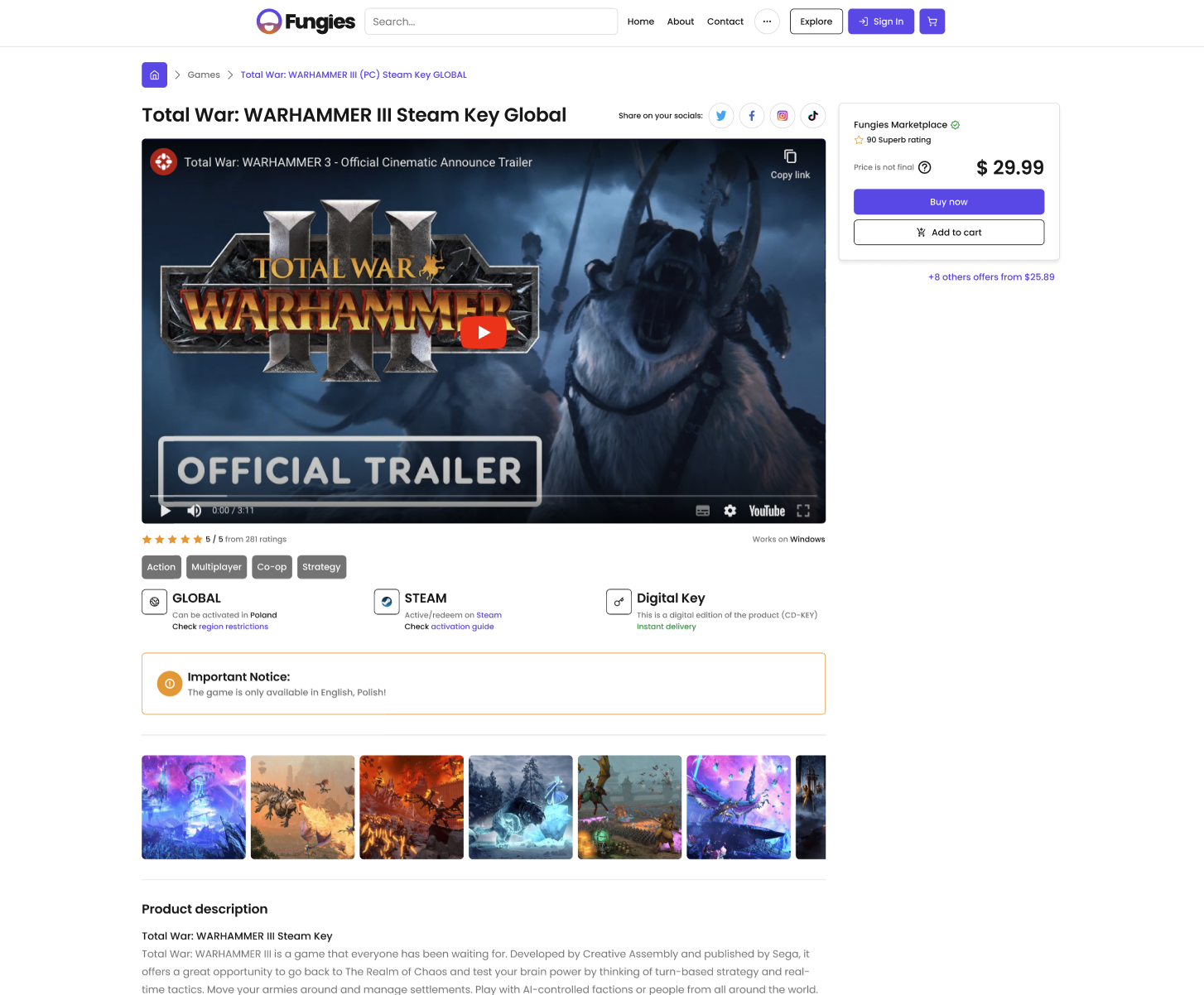This screenshot has height=995, width=1204.
Task: Click the Explore button
Action: point(816,22)
